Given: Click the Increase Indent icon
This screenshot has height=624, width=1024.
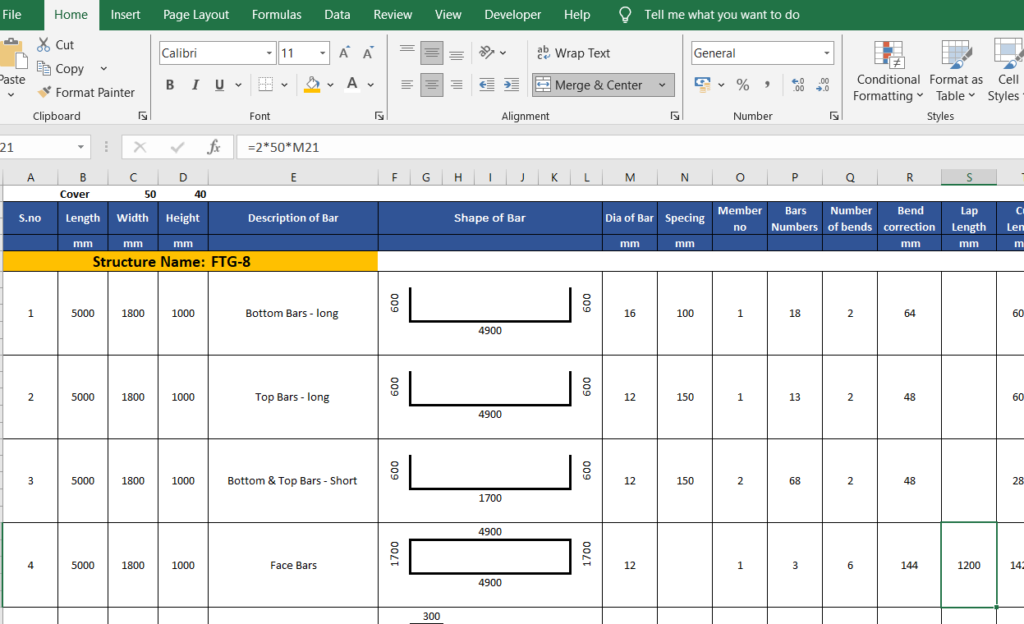Looking at the screenshot, I should pyautogui.click(x=511, y=84).
